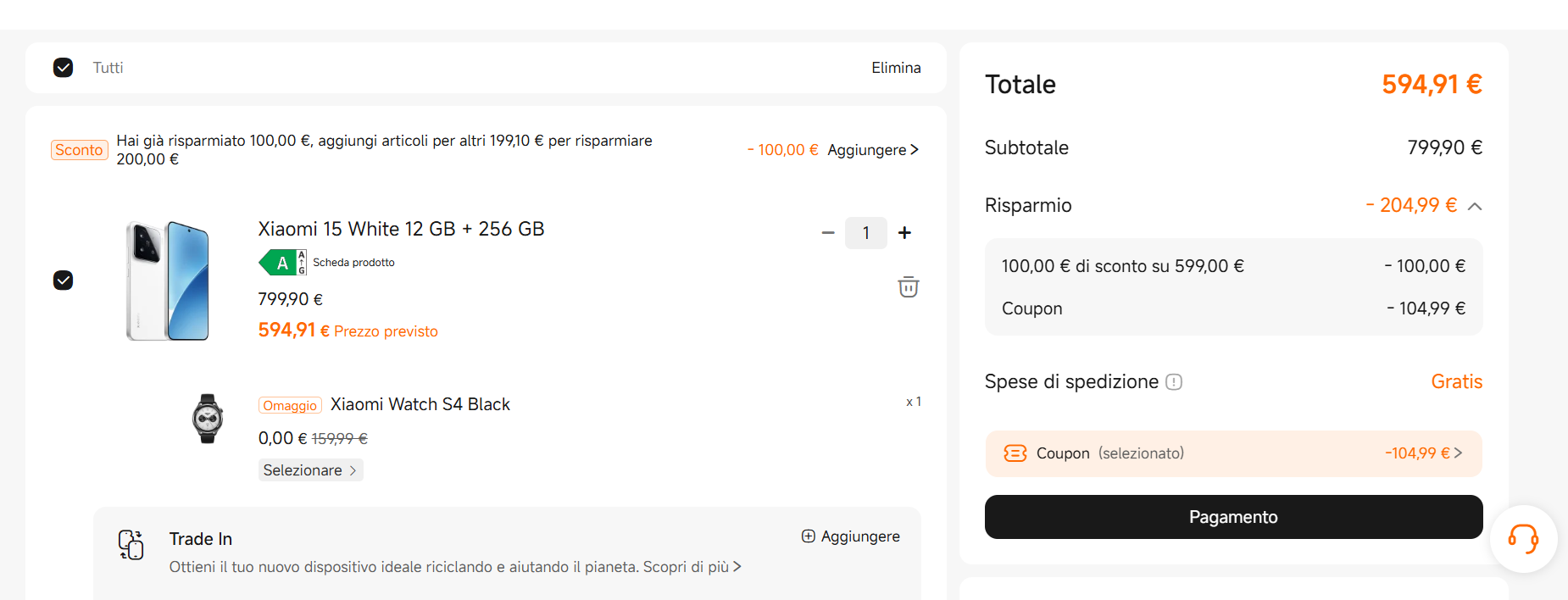This screenshot has height=600, width=1568.
Task: Toggle the Tutti select-all checkbox
Action: (x=64, y=68)
